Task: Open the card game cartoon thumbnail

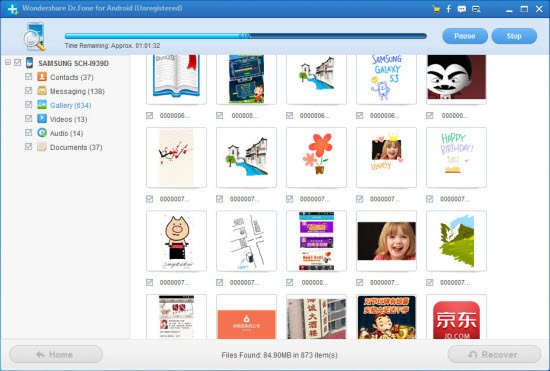Action: [386, 317]
